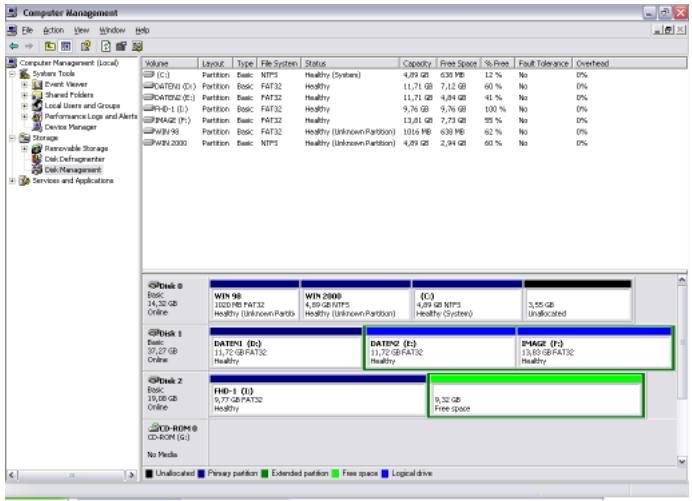Viewport: 692px width, 501px height.
Task: Select Computer Management (Local) root node
Action: 69,63
